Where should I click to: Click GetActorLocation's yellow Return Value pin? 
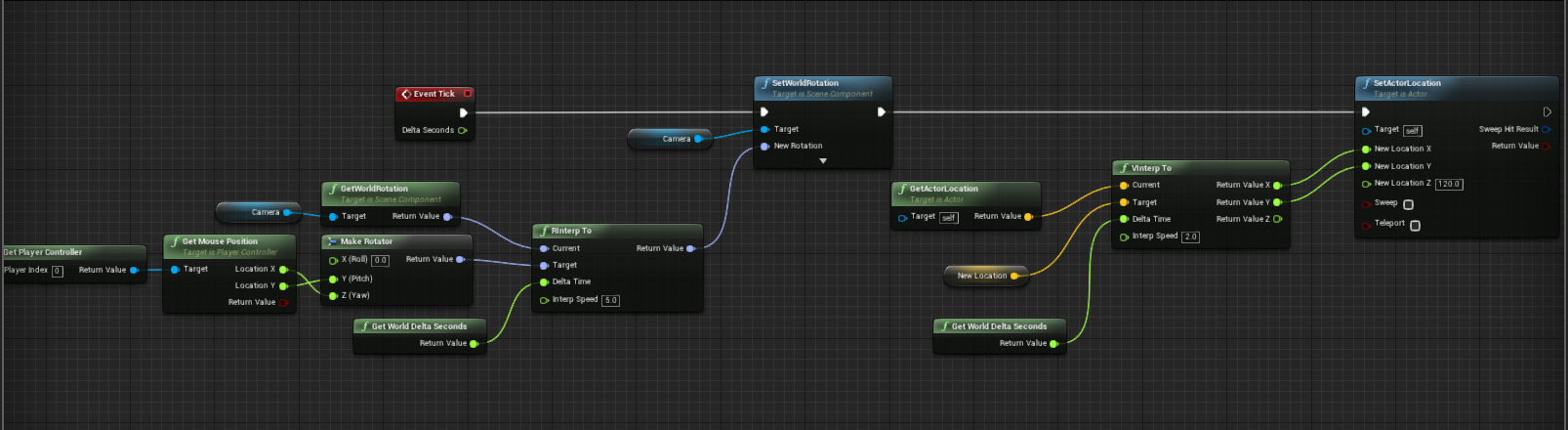(x=1028, y=217)
